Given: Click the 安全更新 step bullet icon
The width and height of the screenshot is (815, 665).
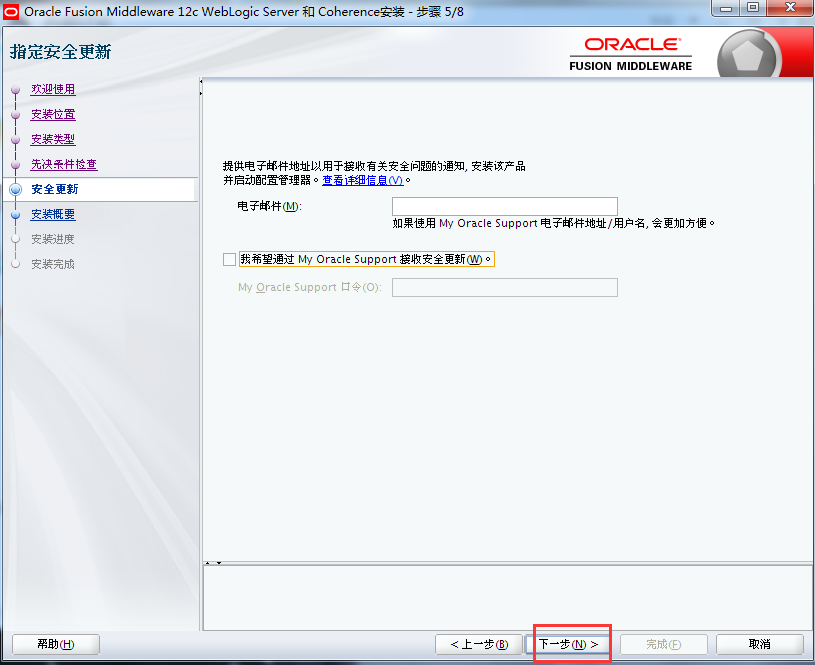Looking at the screenshot, I should tap(16, 189).
